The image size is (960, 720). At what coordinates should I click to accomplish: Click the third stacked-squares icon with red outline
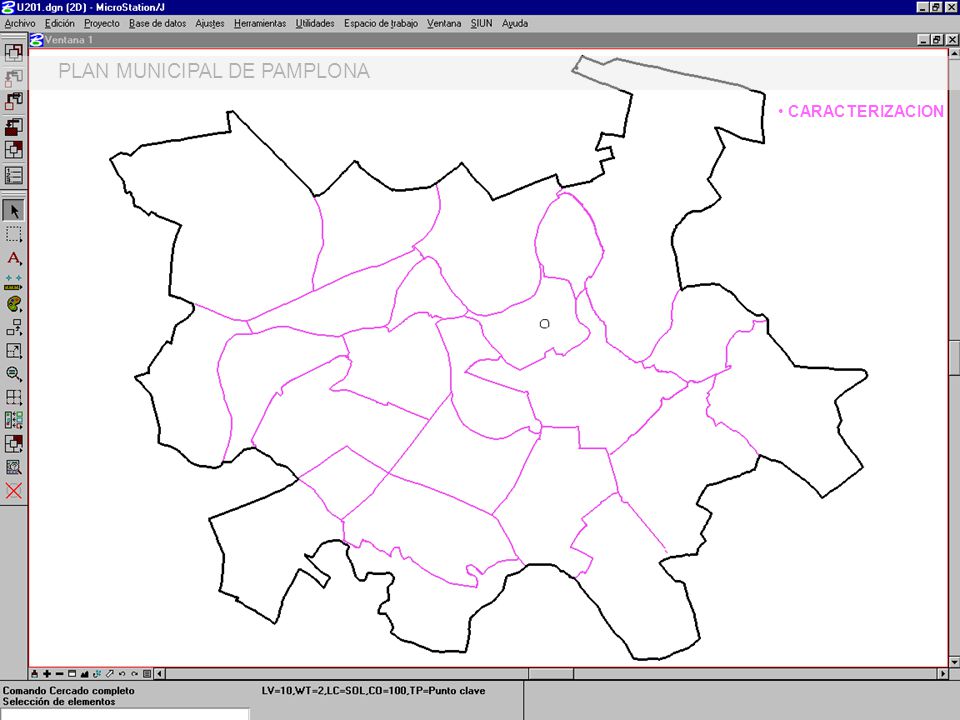click(x=13, y=101)
